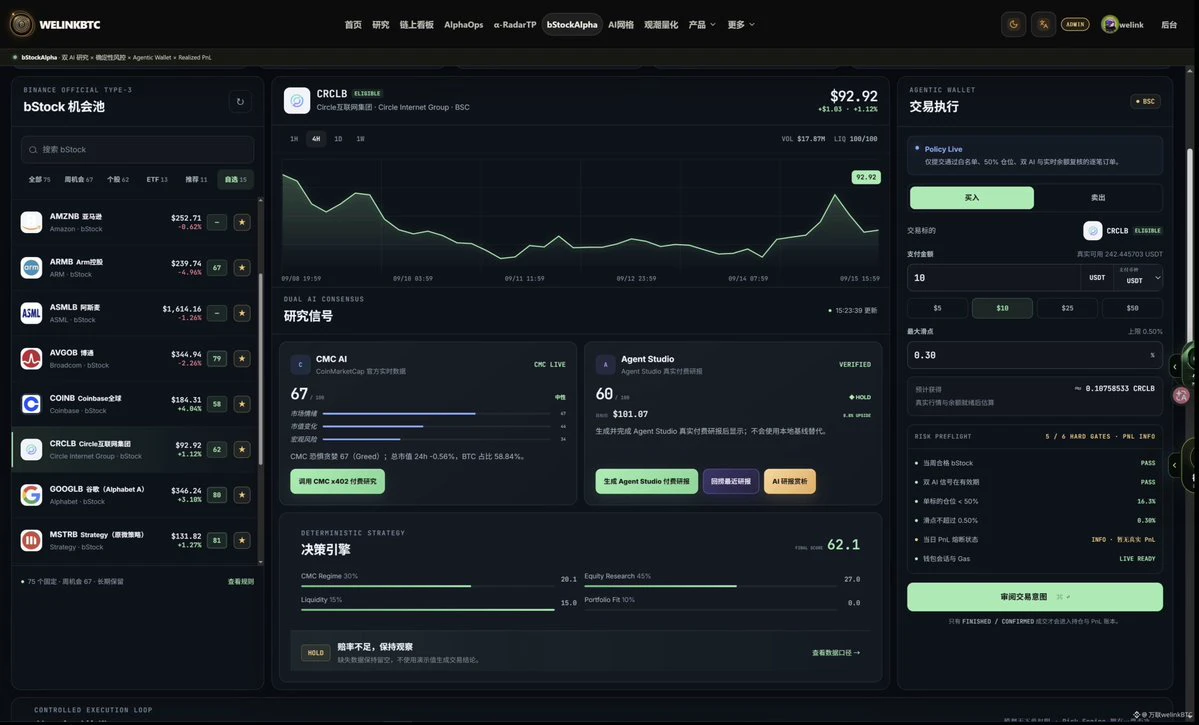Open the 更多 dropdown menu

741,24
